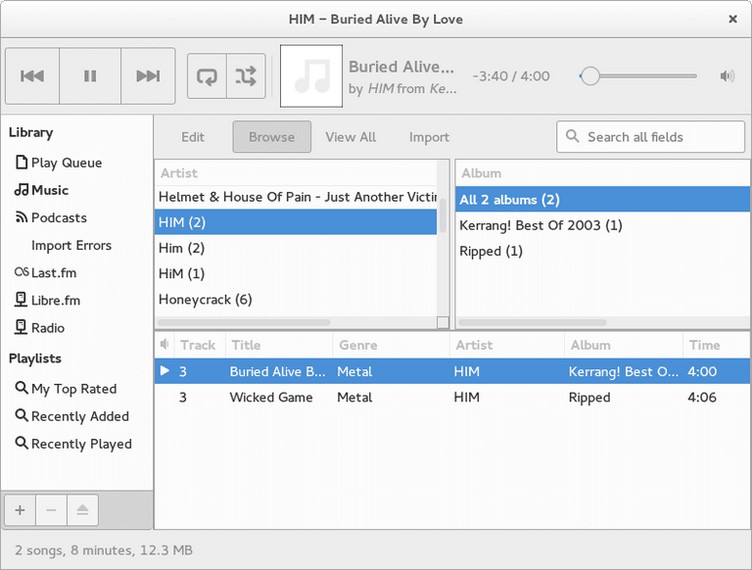Click the album list horizontal scrollbar
The width and height of the screenshot is (752, 570).
pyautogui.click(x=532, y=323)
